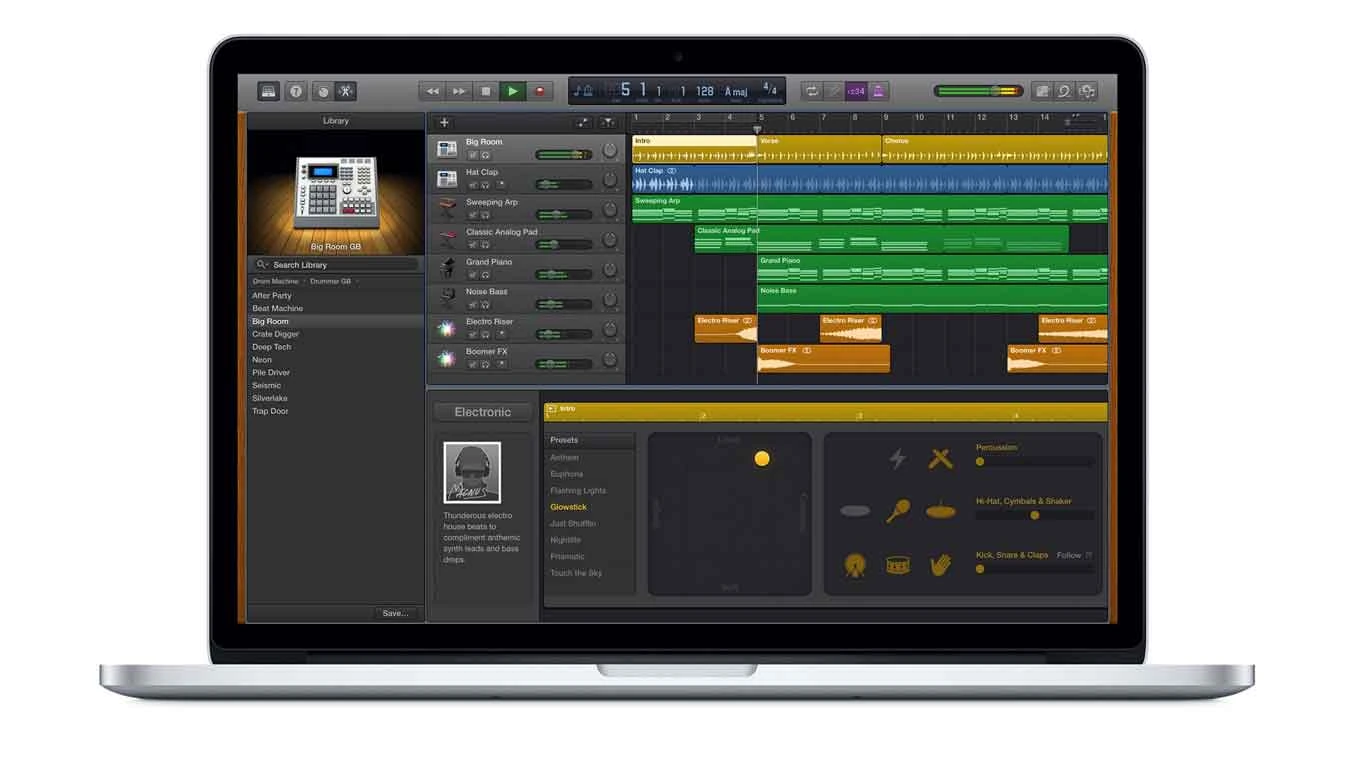Open the Editors scissors button
This screenshot has height=770, width=1360.
pyautogui.click(x=346, y=91)
